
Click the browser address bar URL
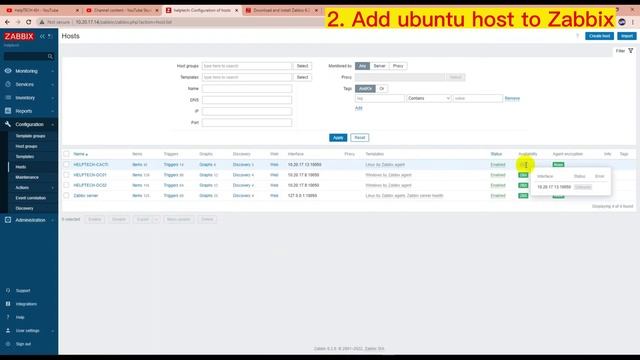(124, 22)
